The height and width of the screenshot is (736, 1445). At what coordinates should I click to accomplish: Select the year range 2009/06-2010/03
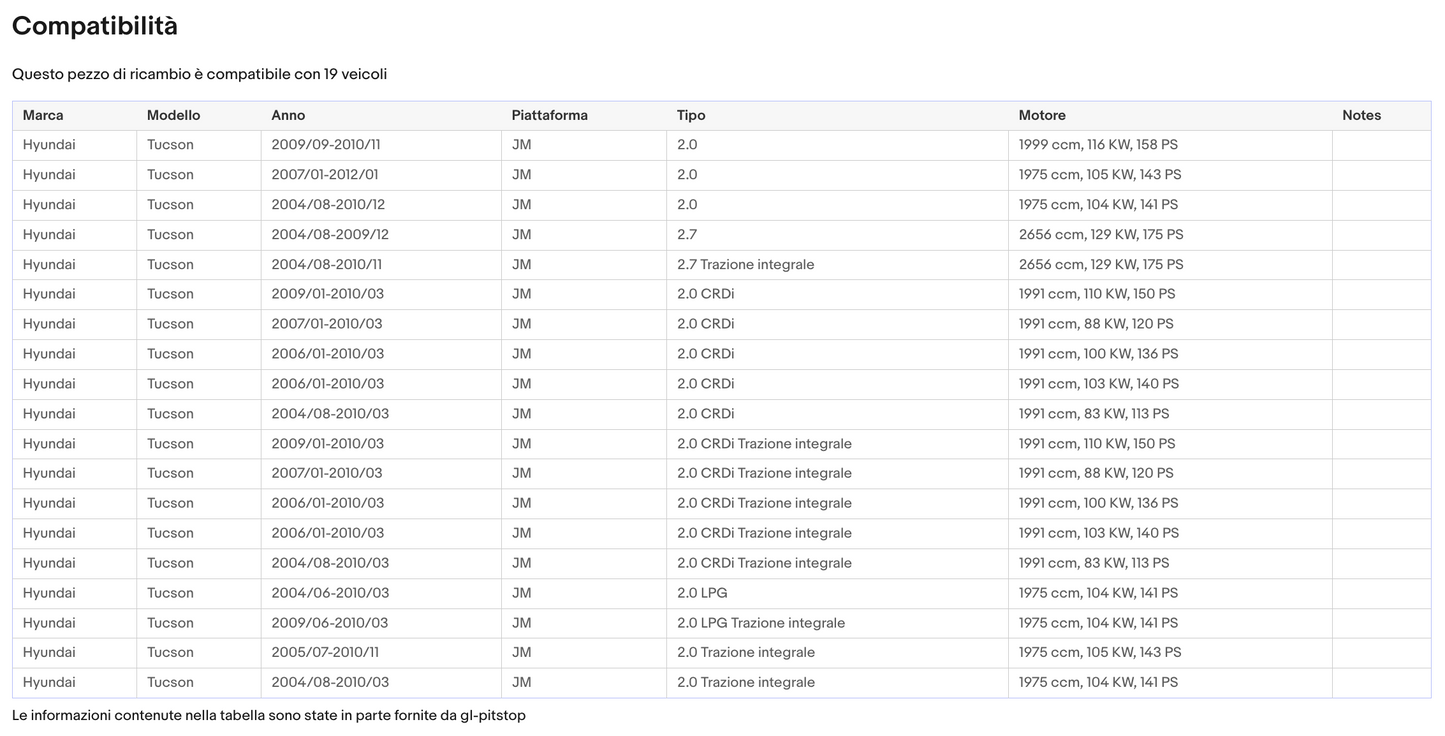pos(330,623)
